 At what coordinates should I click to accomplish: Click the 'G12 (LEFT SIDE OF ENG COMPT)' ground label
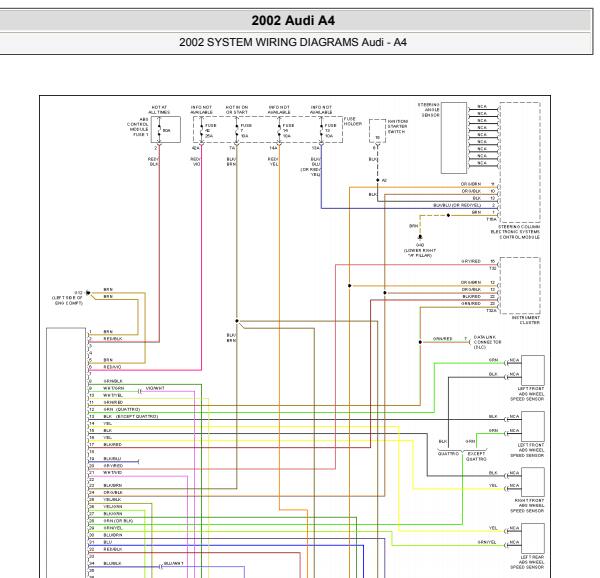(68, 298)
